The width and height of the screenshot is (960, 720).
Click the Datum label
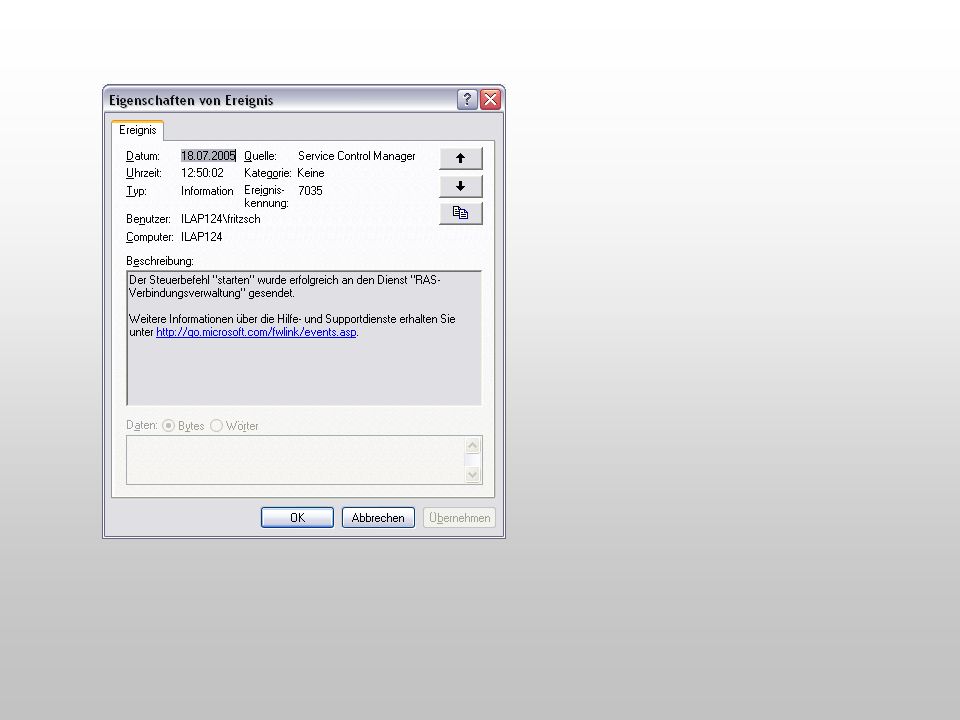(x=143, y=156)
